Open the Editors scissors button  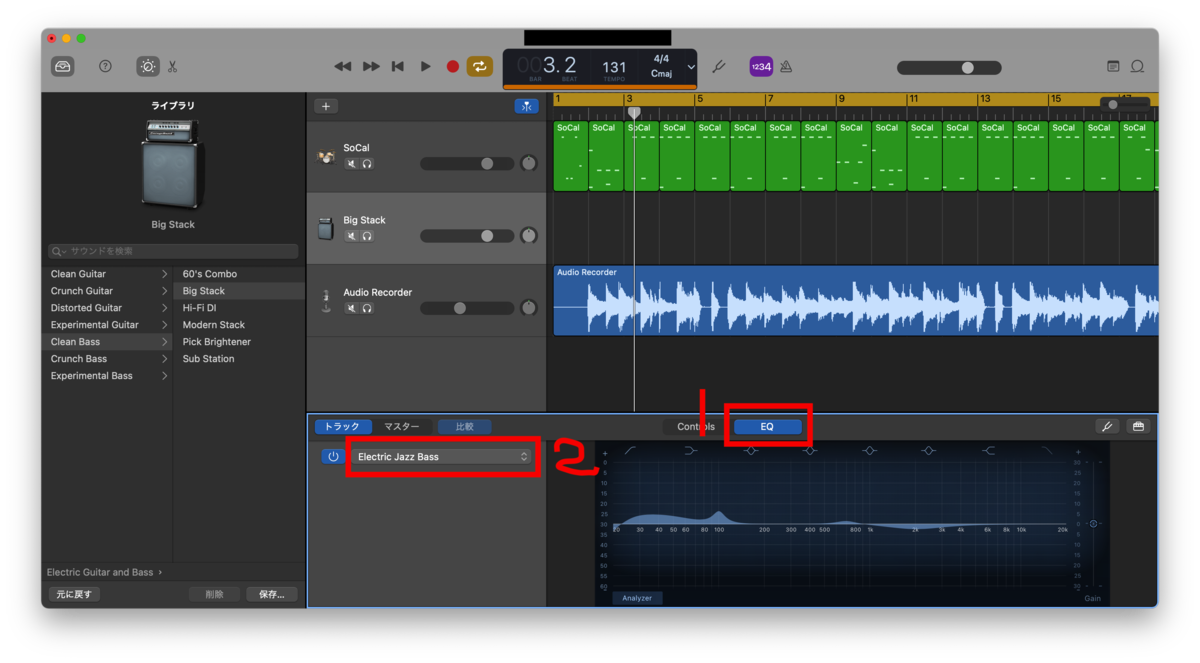tap(173, 67)
